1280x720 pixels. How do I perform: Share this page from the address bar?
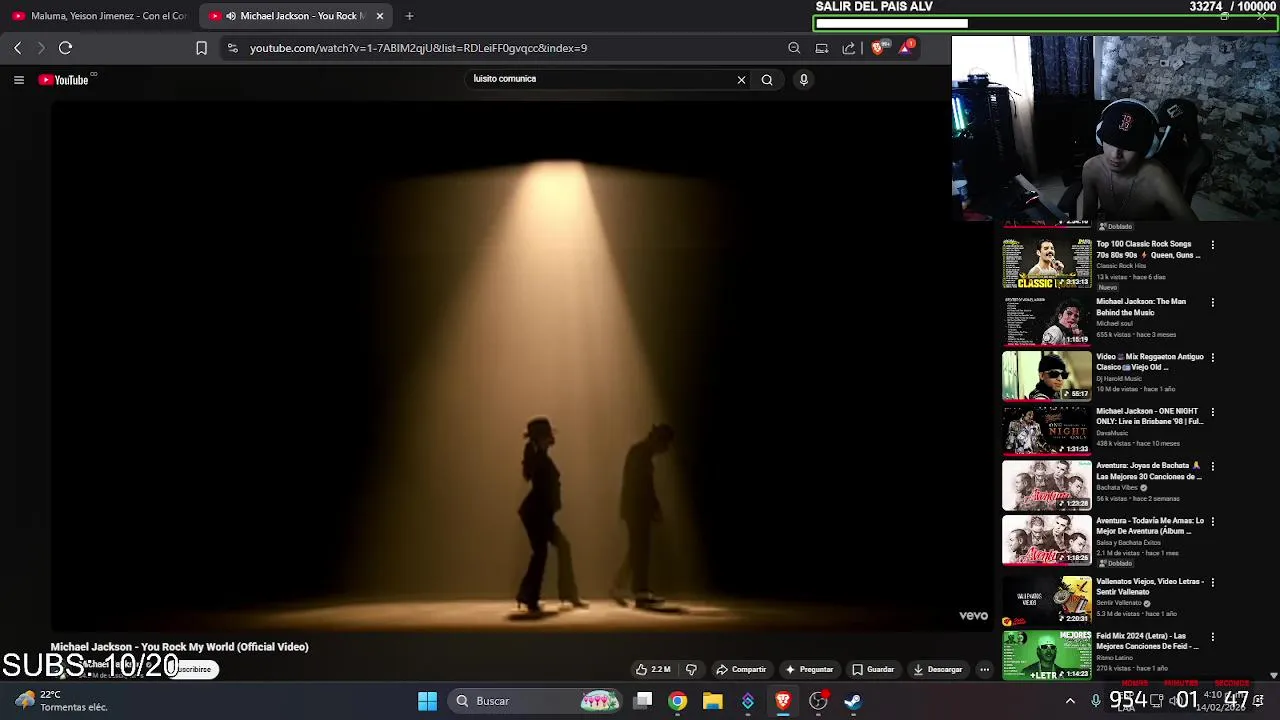point(849,48)
